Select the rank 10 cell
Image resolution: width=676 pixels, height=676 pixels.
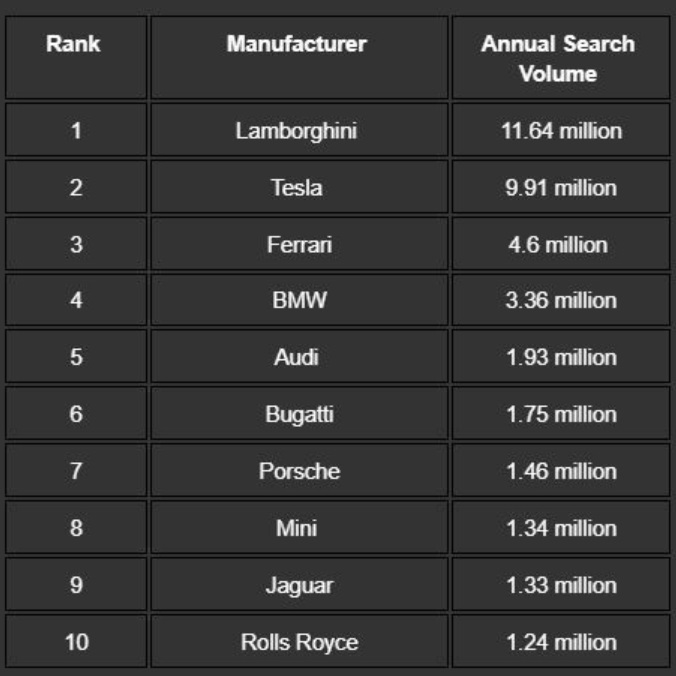[x=76, y=642]
